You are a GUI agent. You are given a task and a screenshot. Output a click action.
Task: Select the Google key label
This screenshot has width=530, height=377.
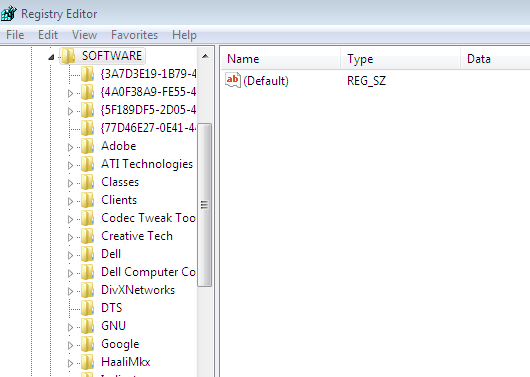click(120, 344)
